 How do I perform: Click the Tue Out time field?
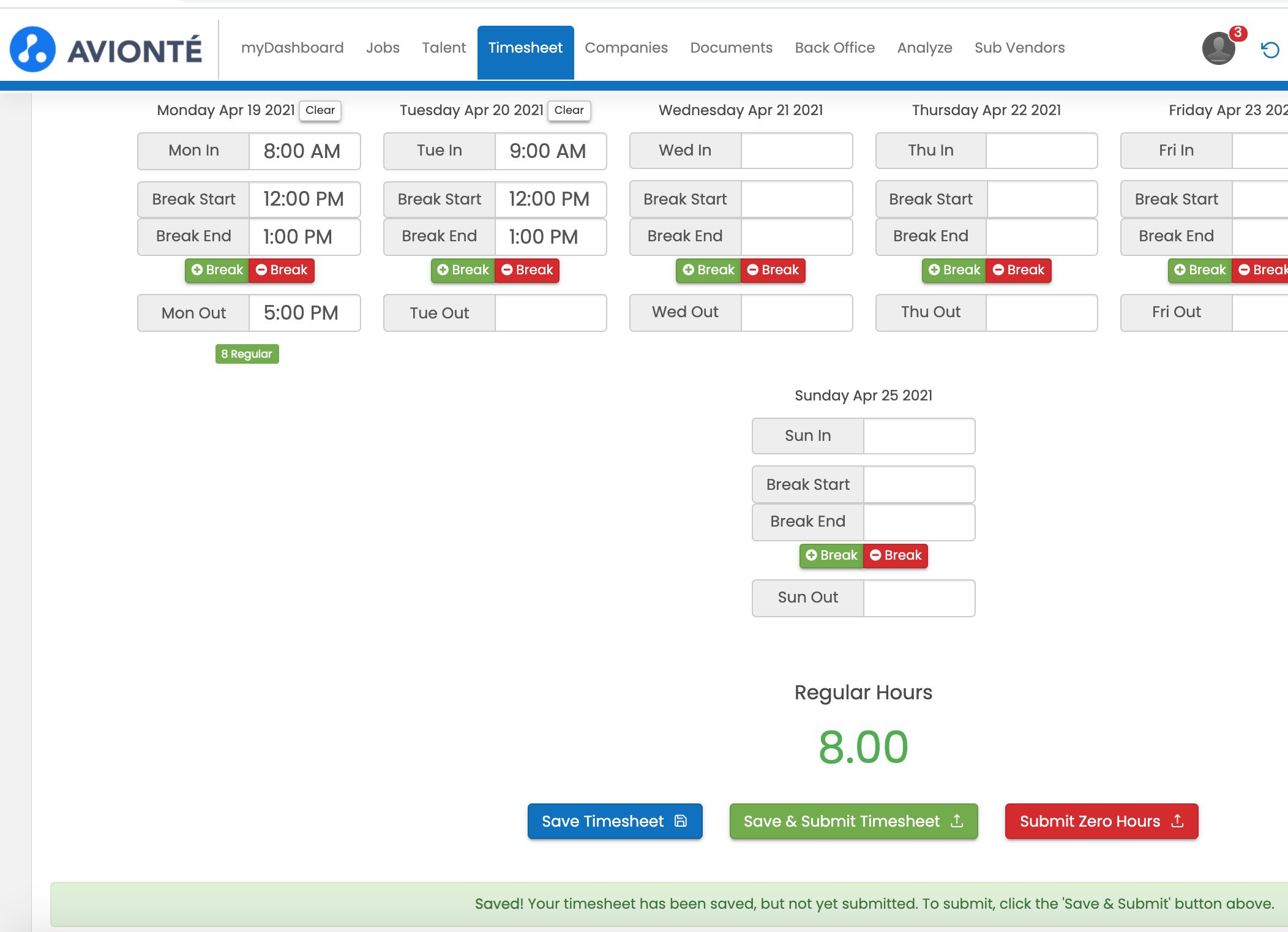coord(550,313)
